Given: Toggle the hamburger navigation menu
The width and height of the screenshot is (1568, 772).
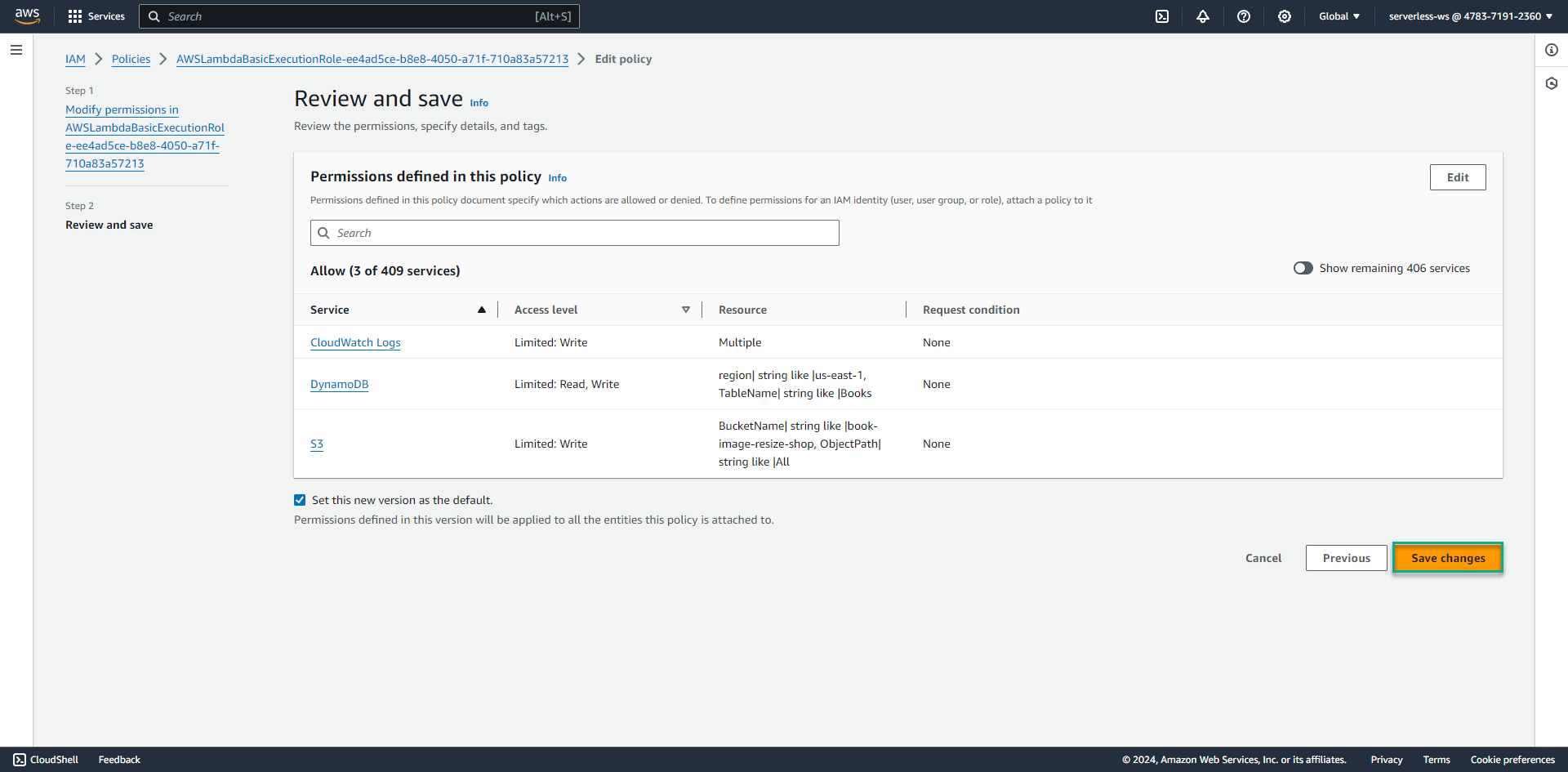Looking at the screenshot, I should click(16, 50).
